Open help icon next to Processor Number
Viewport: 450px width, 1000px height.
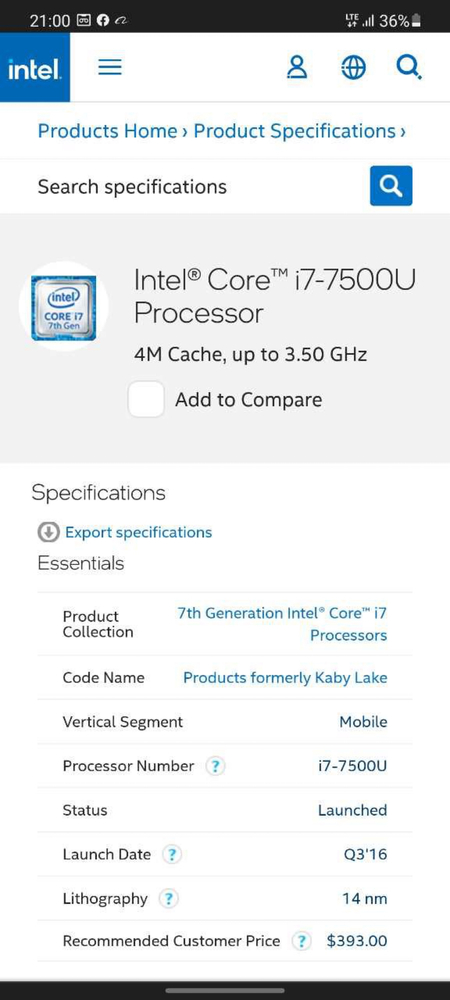[x=215, y=766]
